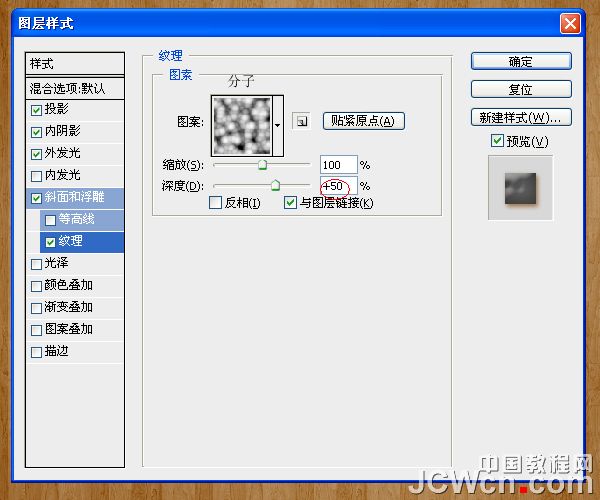The width and height of the screenshot is (600, 500).
Task: Close the 图层样式 dialog window
Action: pyautogui.click(x=569, y=23)
